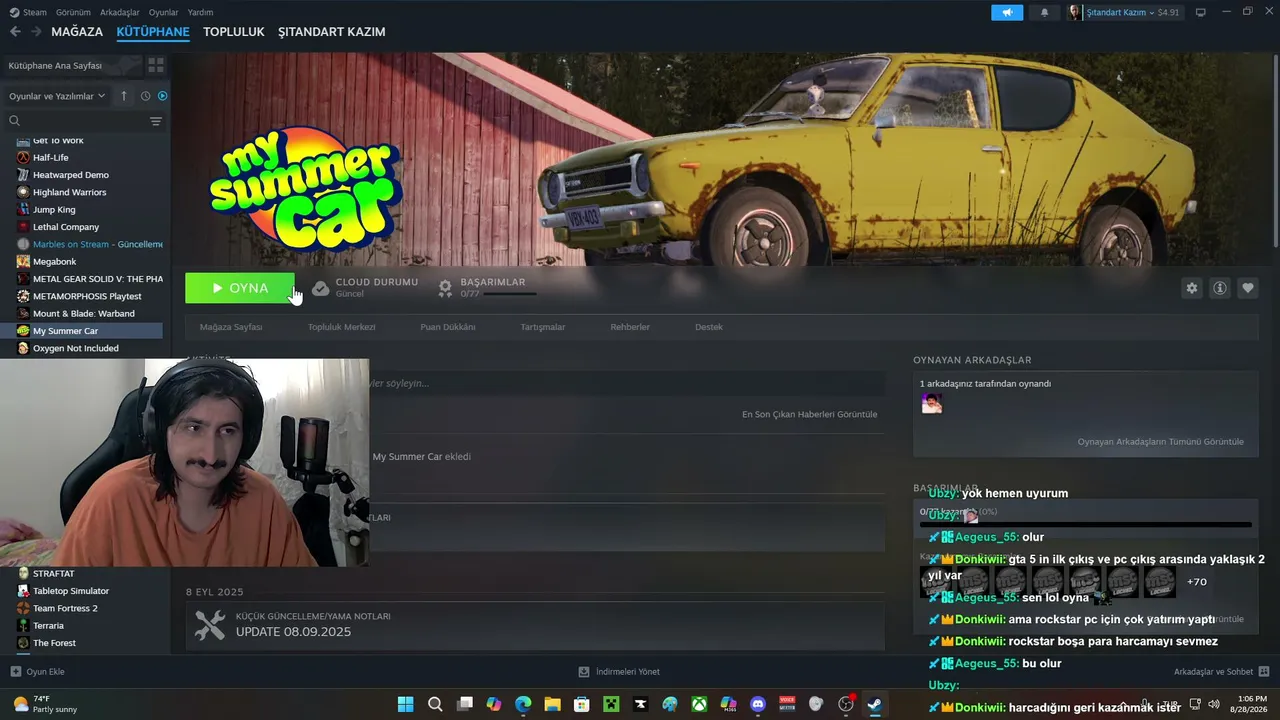Open the notifications bell
Viewport: 1280px width, 720px height.
click(x=1045, y=12)
